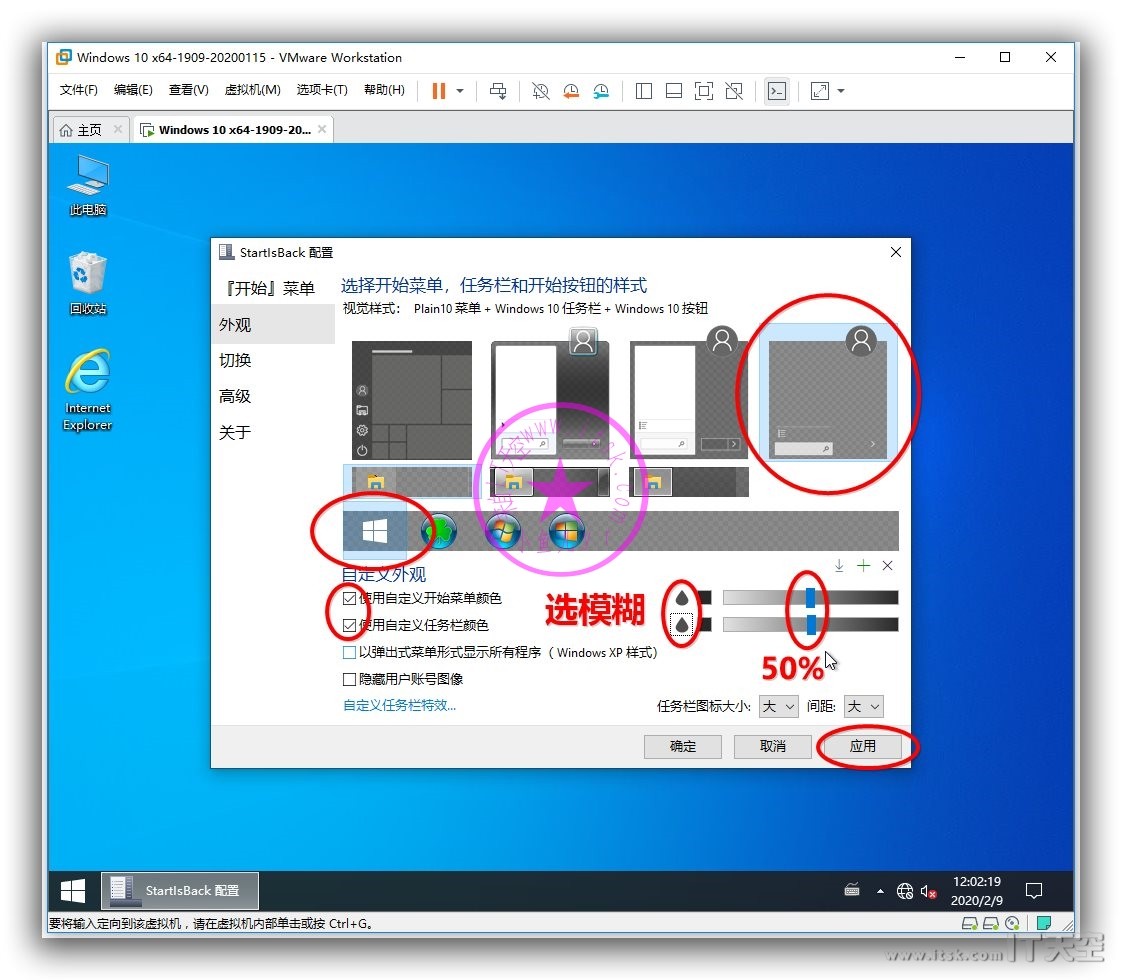The width and height of the screenshot is (1122, 980).
Task: Click the show library sidebar toolbar icon
Action: (x=643, y=91)
